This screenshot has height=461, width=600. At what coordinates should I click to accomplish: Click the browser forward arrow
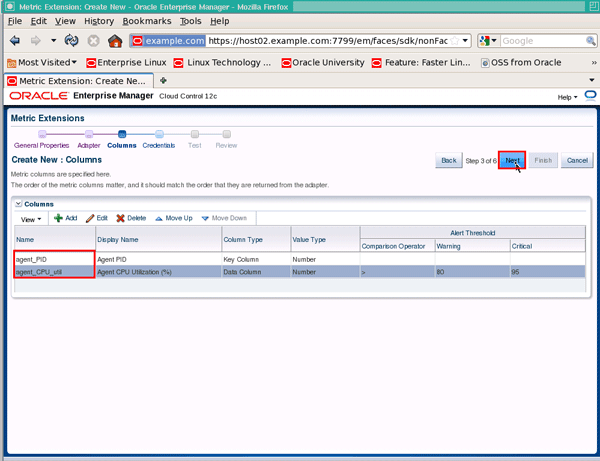(x=36, y=41)
